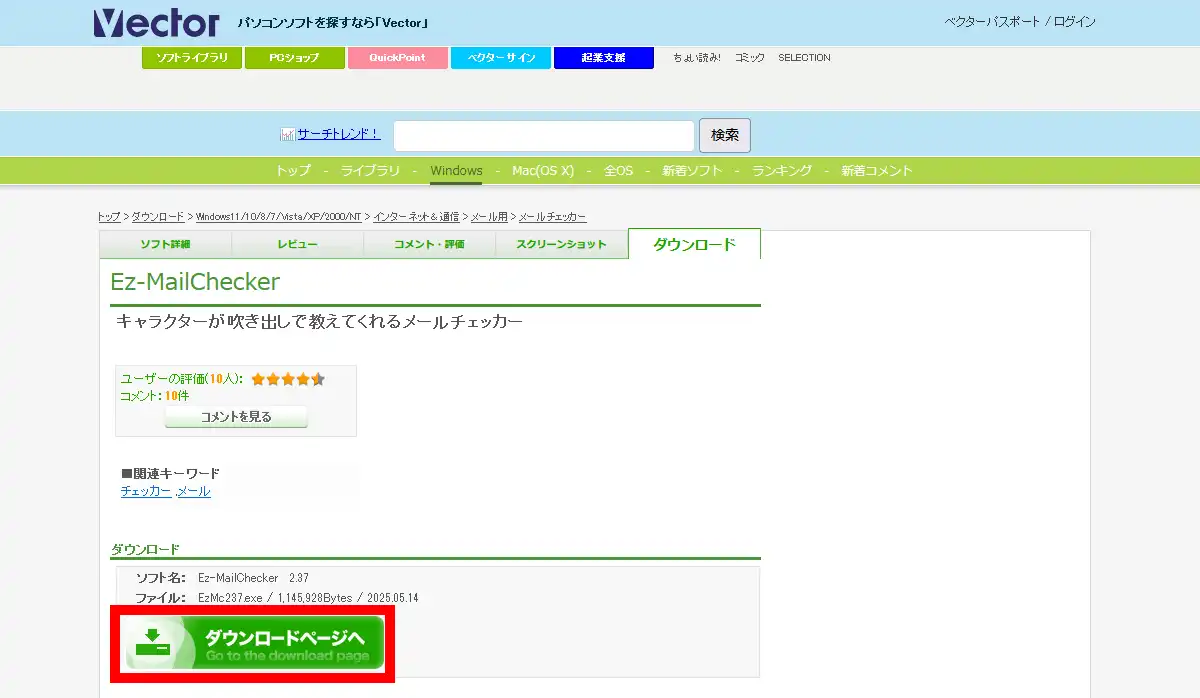Open the blue 起業支援 button
1200x698 pixels.
[604, 58]
